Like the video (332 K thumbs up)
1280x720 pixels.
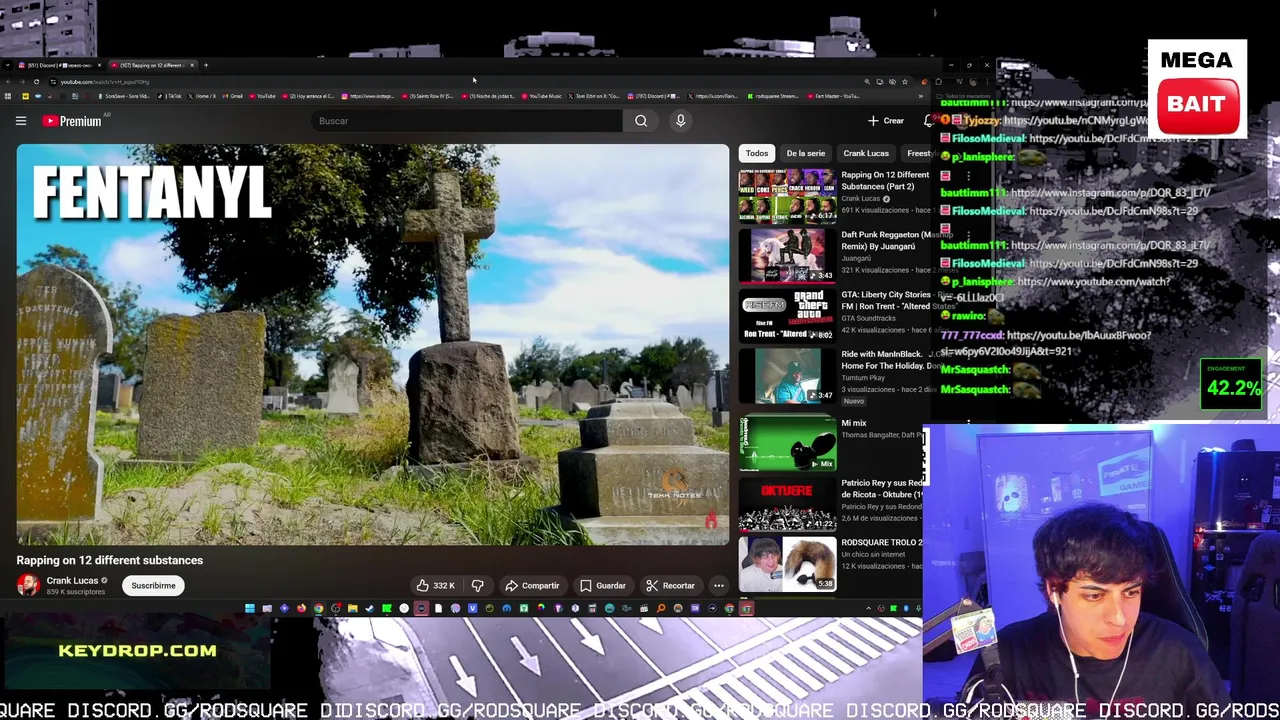click(x=435, y=586)
